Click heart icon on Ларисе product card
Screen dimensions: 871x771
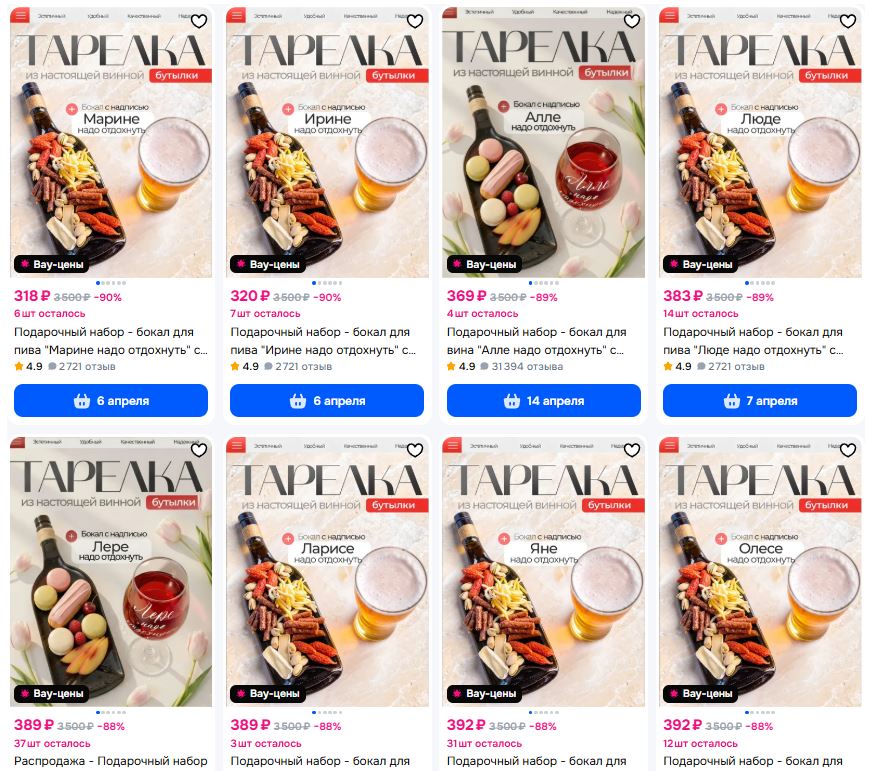415,450
